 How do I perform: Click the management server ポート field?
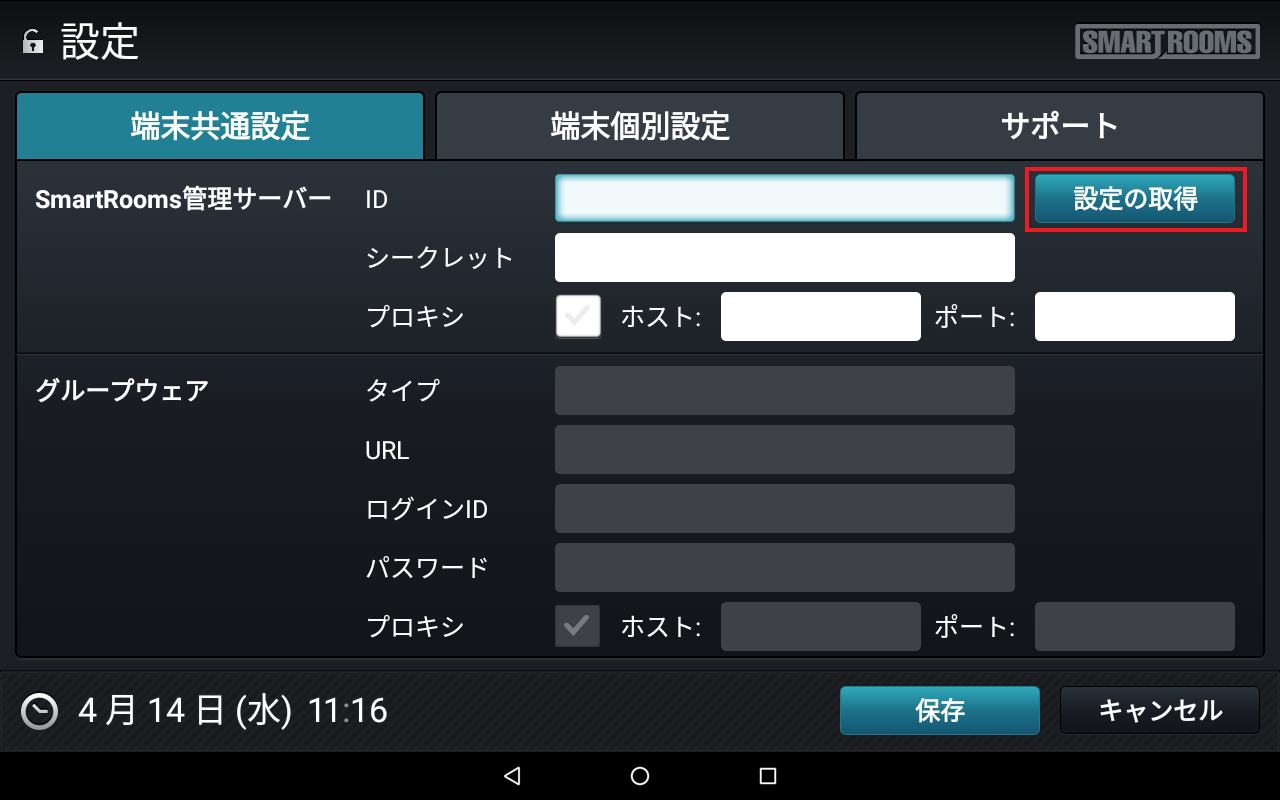point(1135,316)
